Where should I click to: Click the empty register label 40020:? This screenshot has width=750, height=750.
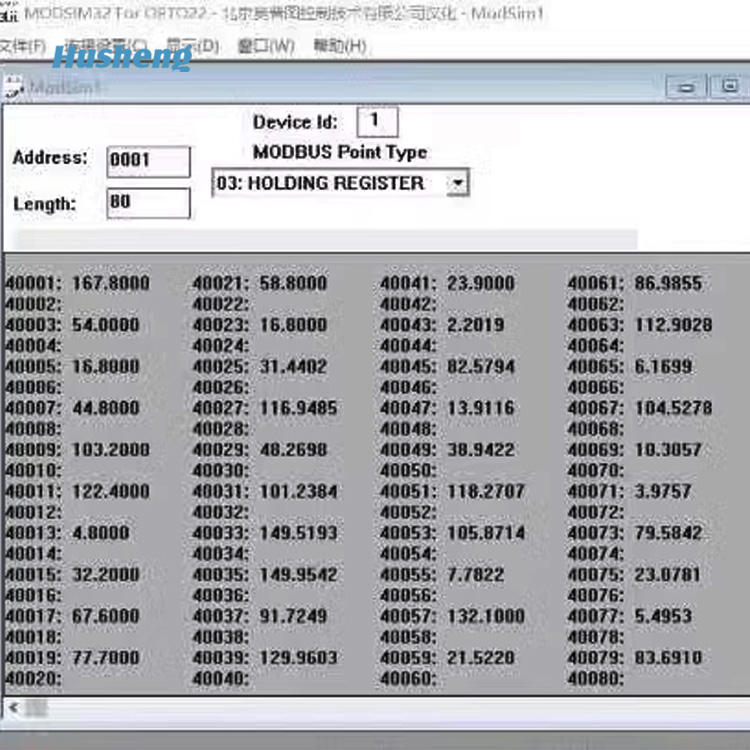click(x=33, y=679)
